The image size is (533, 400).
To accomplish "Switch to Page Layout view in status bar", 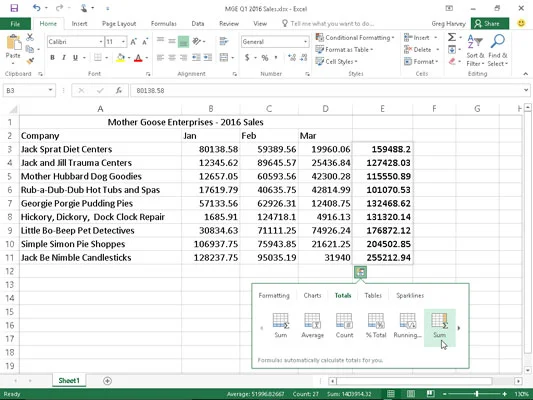I will click(411, 394).
